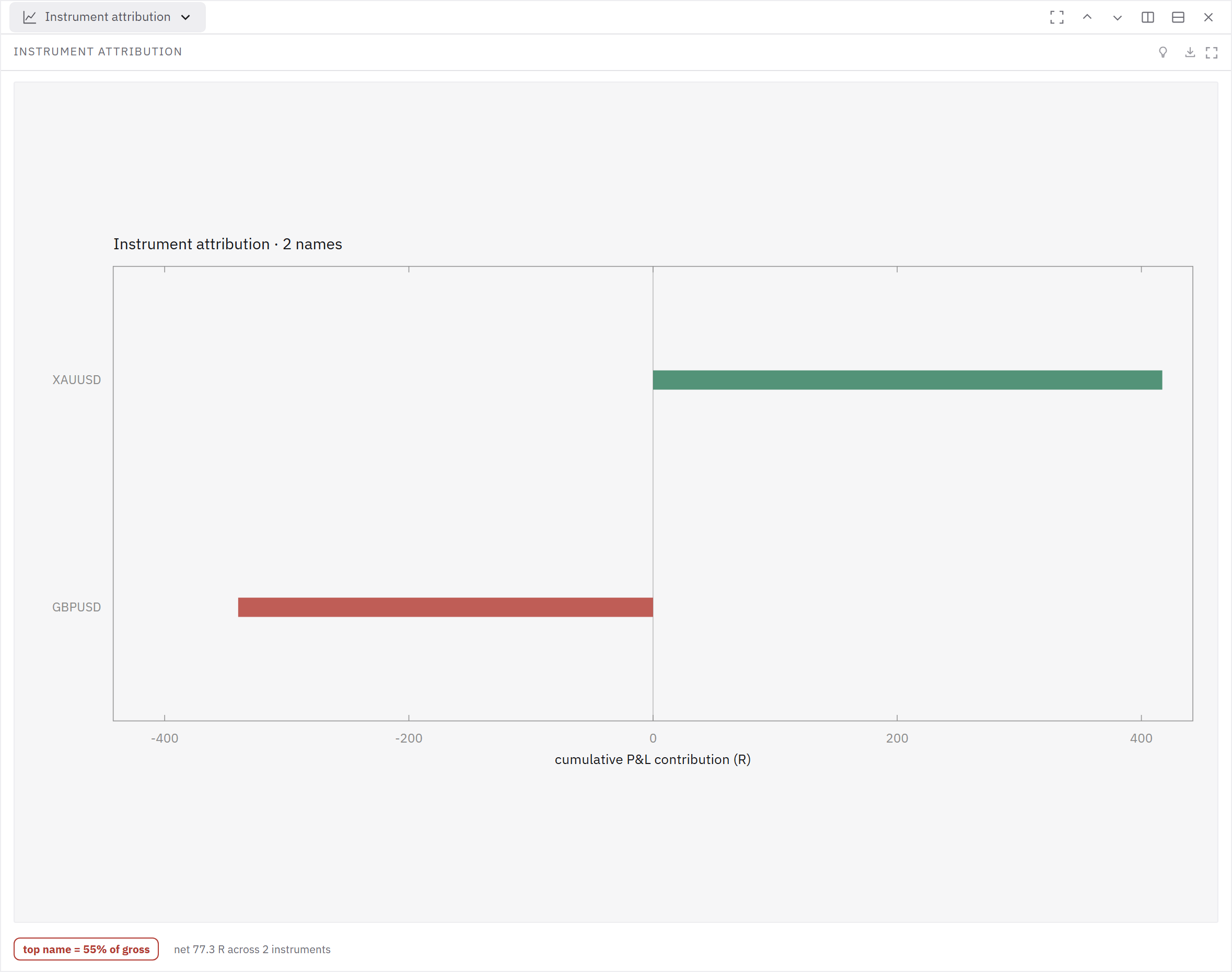1232x972 pixels.
Task: Split panel vertically with the columns icon
Action: [x=1148, y=17]
